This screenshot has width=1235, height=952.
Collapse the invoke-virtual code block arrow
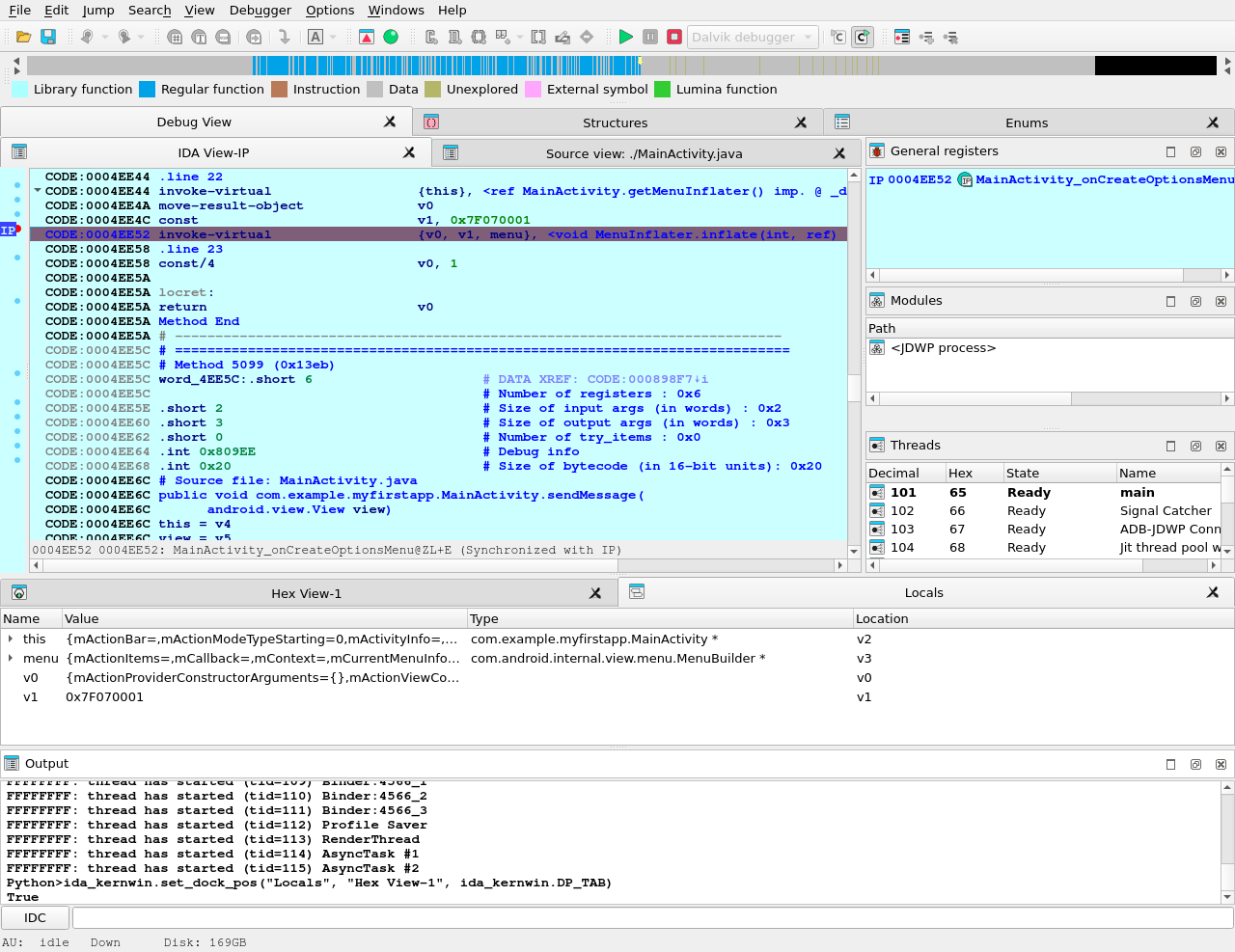(x=38, y=191)
